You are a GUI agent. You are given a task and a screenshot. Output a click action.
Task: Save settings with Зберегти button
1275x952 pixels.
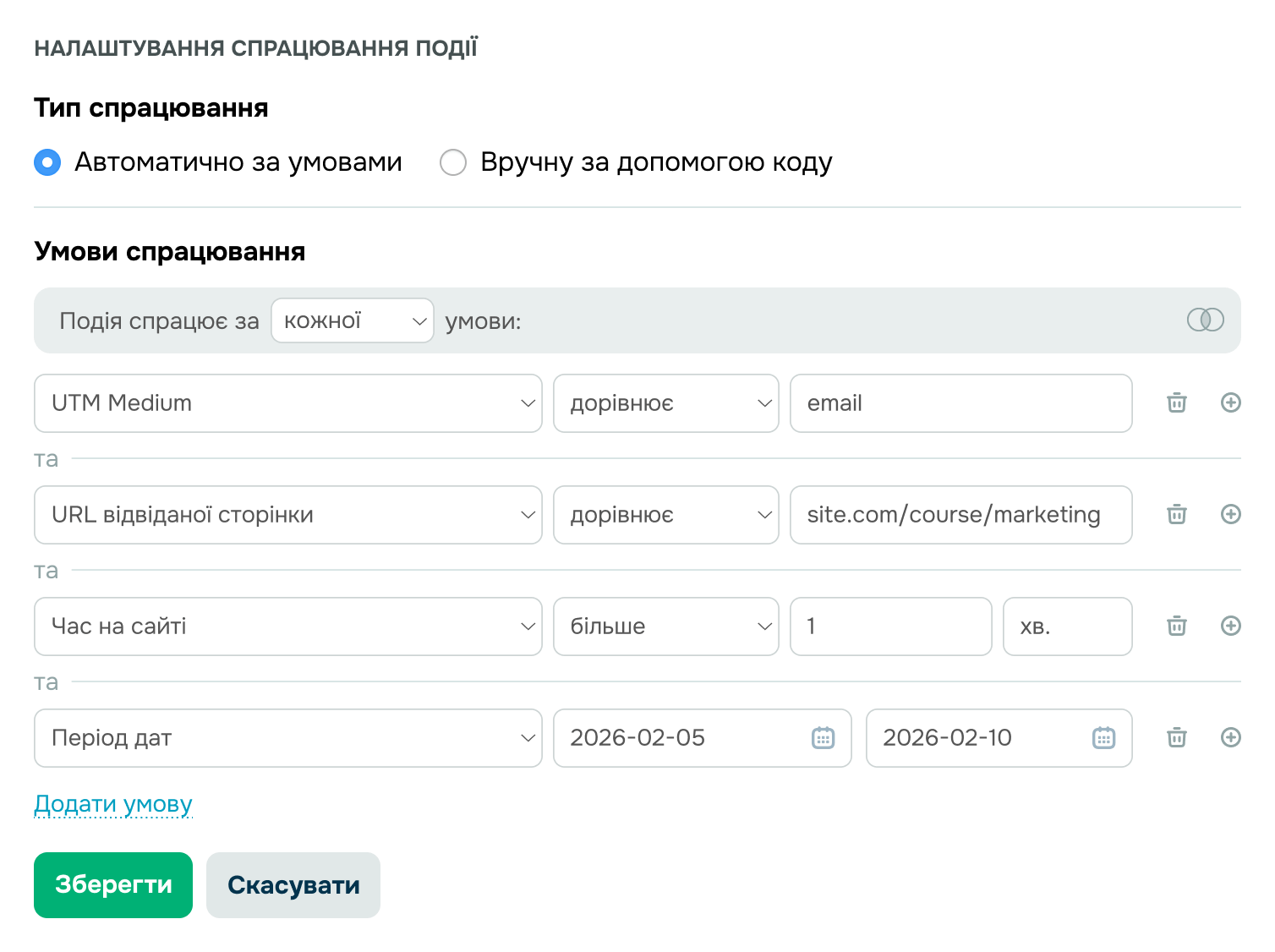(x=112, y=884)
